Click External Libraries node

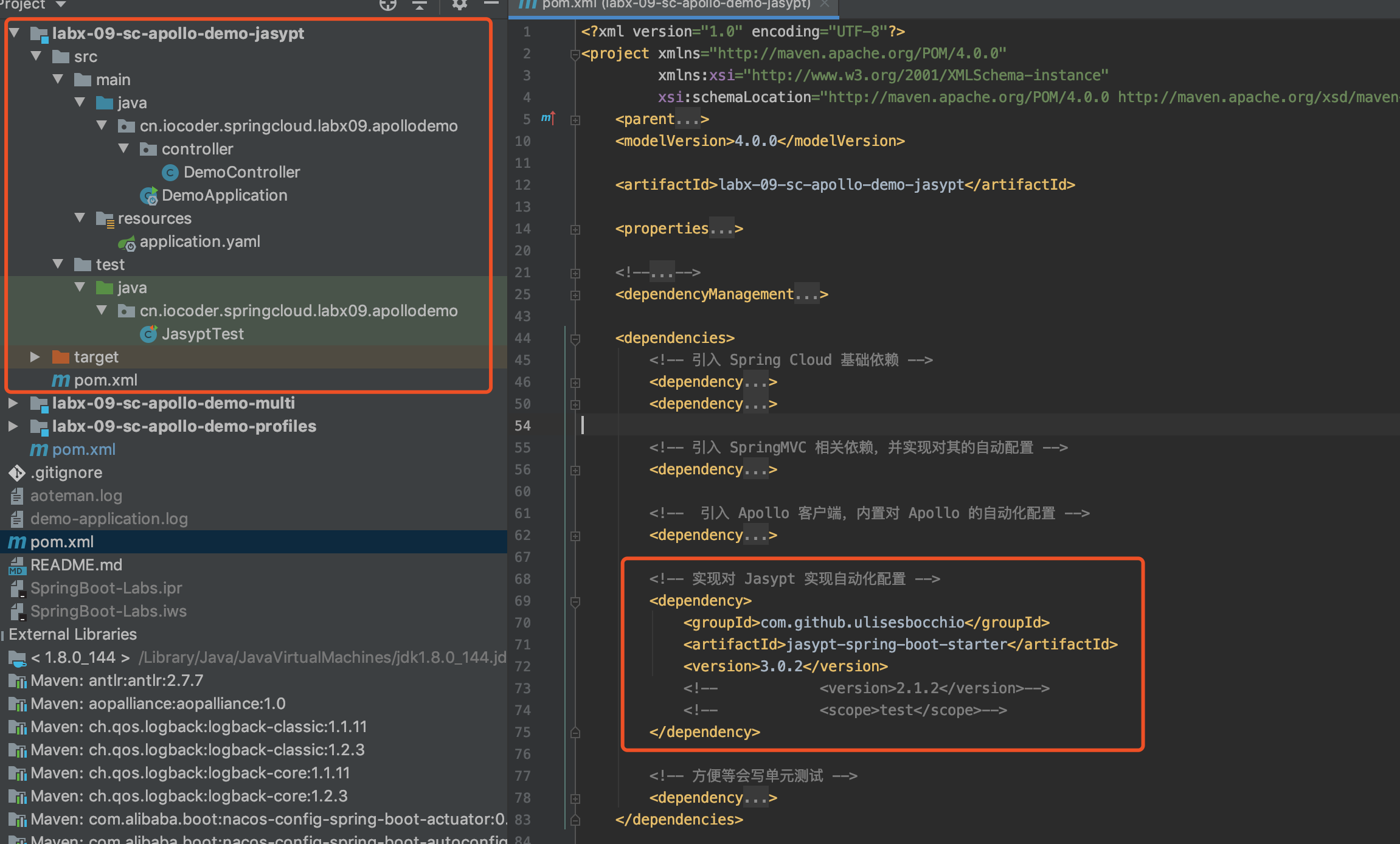click(72, 634)
